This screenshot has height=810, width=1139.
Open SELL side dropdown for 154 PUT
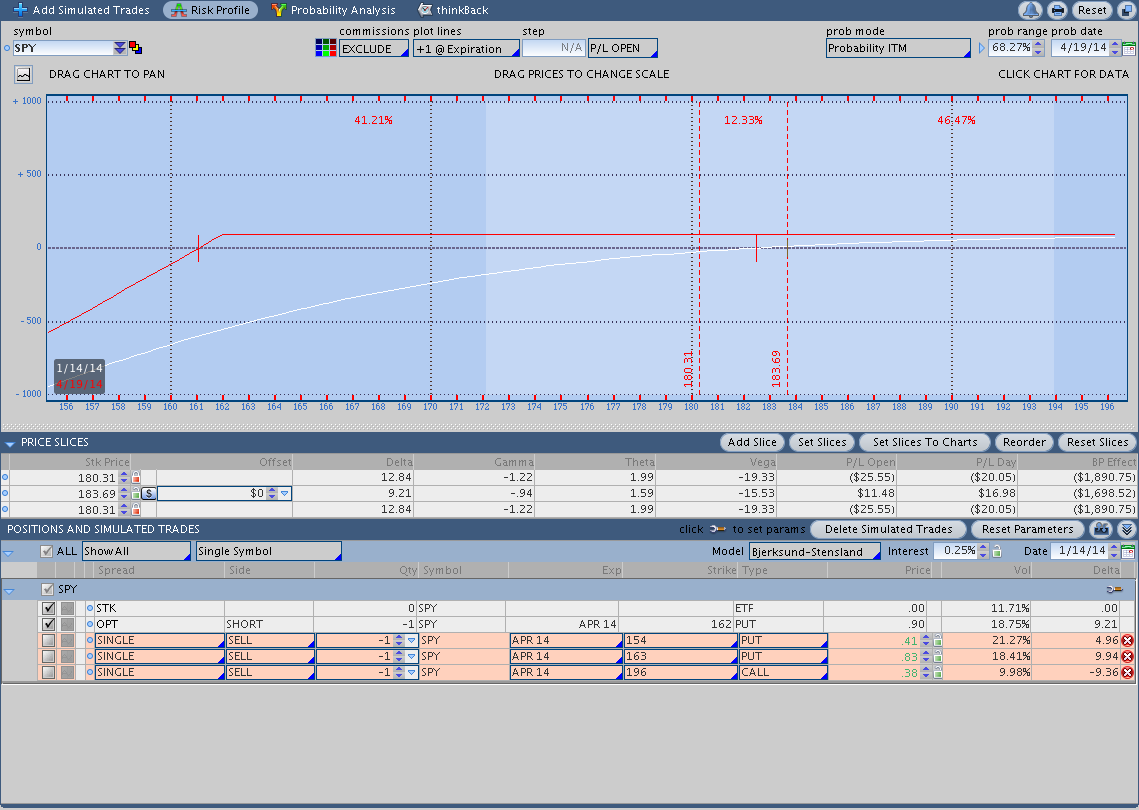[270, 640]
